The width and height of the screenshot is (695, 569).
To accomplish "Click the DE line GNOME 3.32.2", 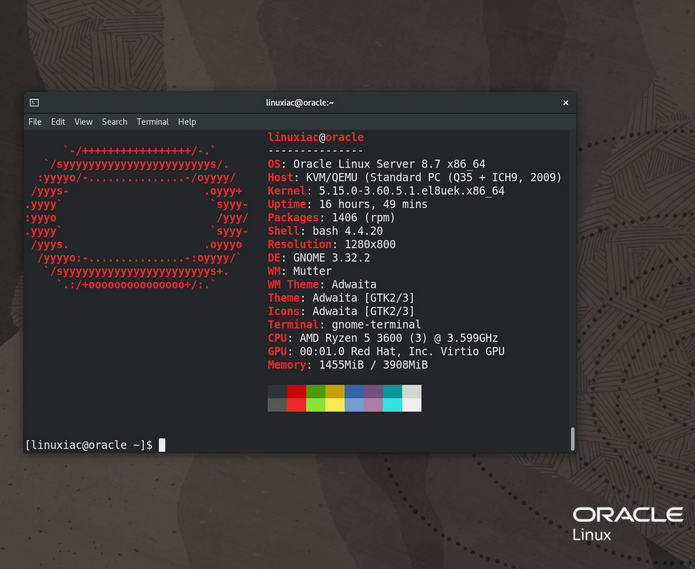I will point(319,258).
